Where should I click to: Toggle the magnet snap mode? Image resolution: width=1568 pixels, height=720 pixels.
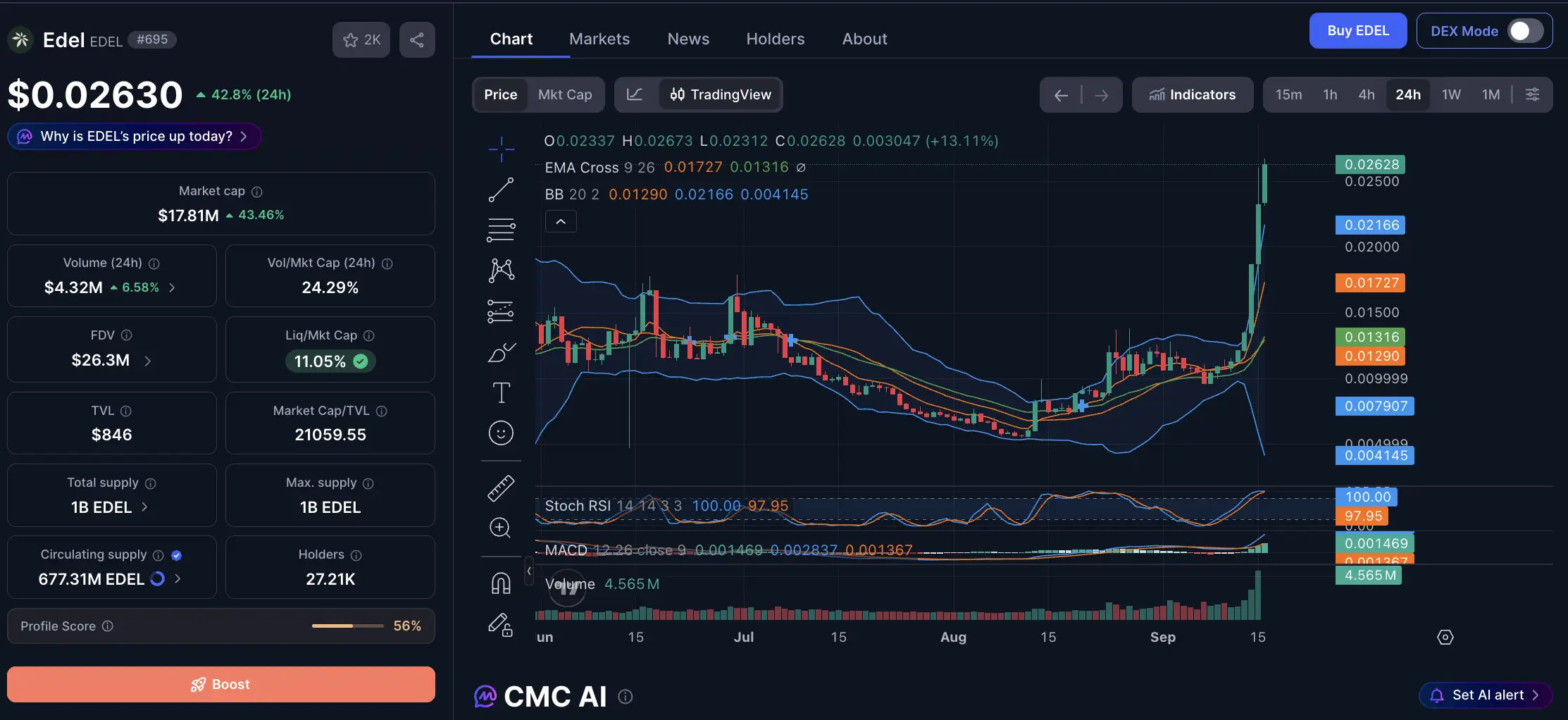click(501, 583)
